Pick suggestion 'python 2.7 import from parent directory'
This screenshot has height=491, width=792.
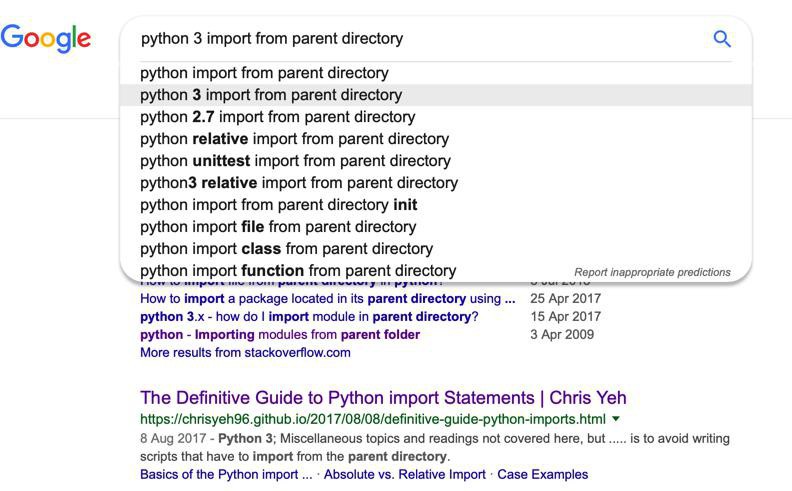click(x=436, y=117)
